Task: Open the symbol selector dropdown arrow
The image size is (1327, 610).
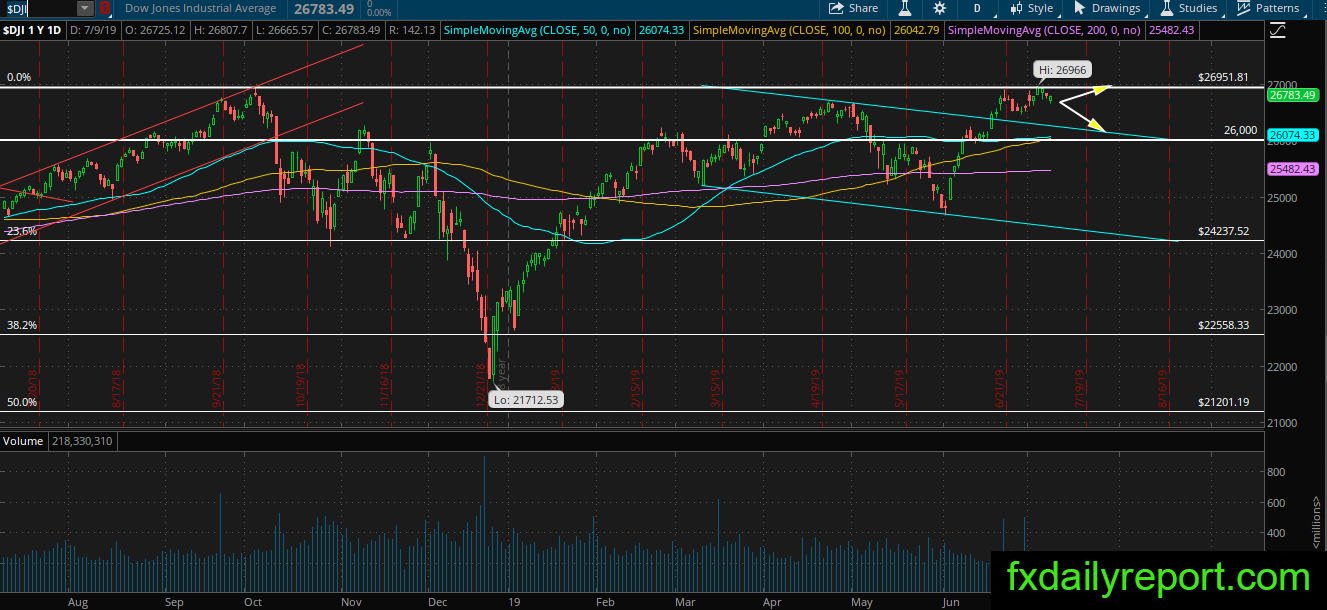Action: tap(85, 8)
